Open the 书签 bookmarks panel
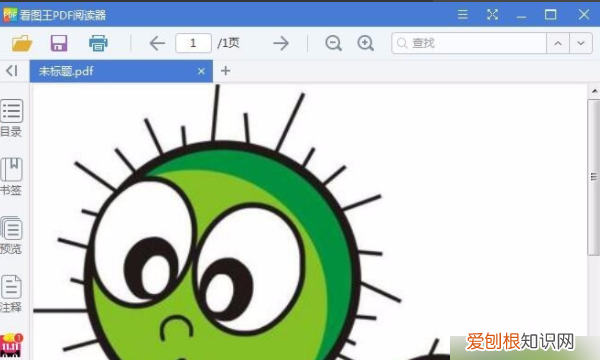The width and height of the screenshot is (600, 360). coord(11,176)
